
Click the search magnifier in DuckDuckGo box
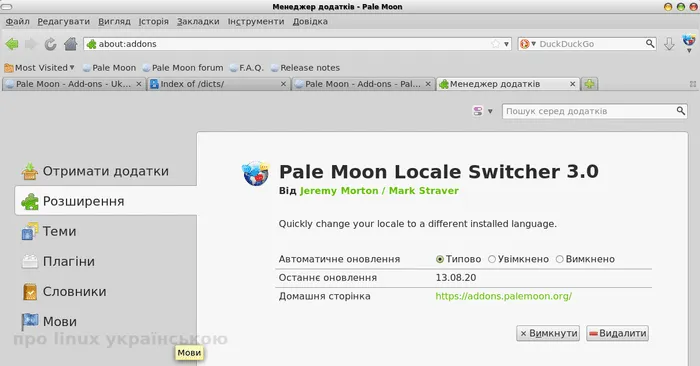[650, 43]
